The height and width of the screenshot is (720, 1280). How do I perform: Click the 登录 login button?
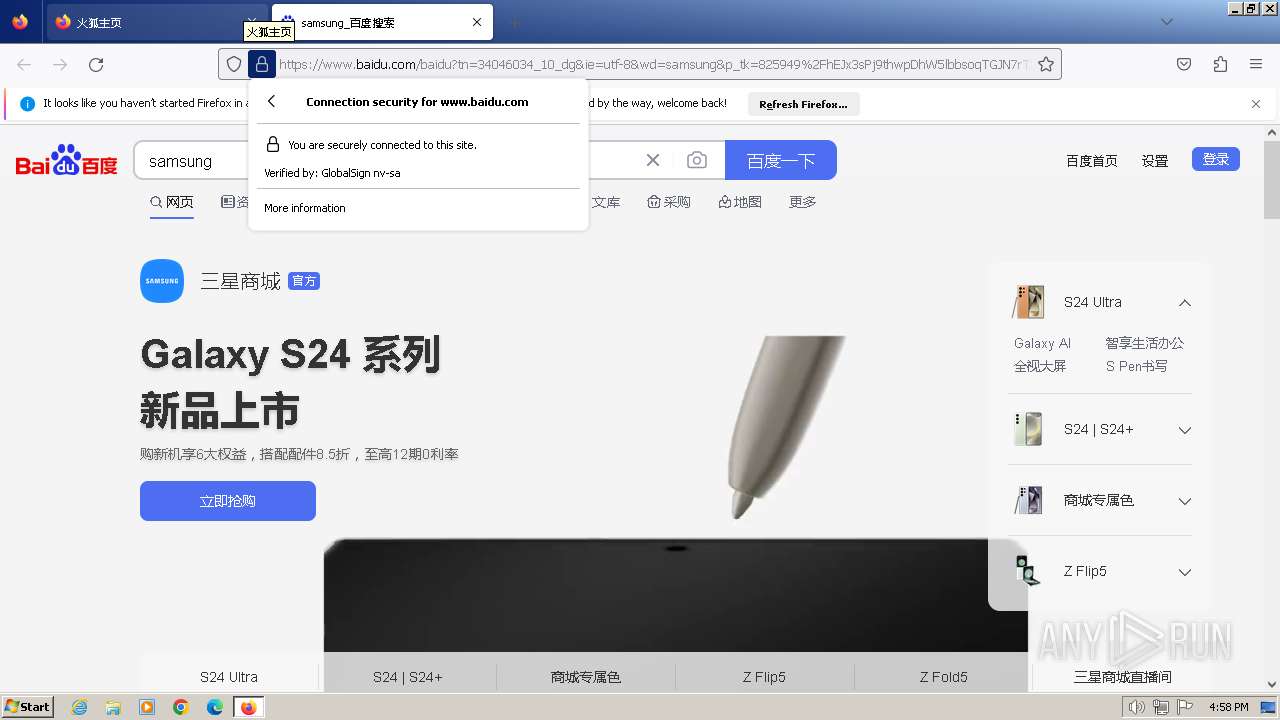click(1216, 159)
